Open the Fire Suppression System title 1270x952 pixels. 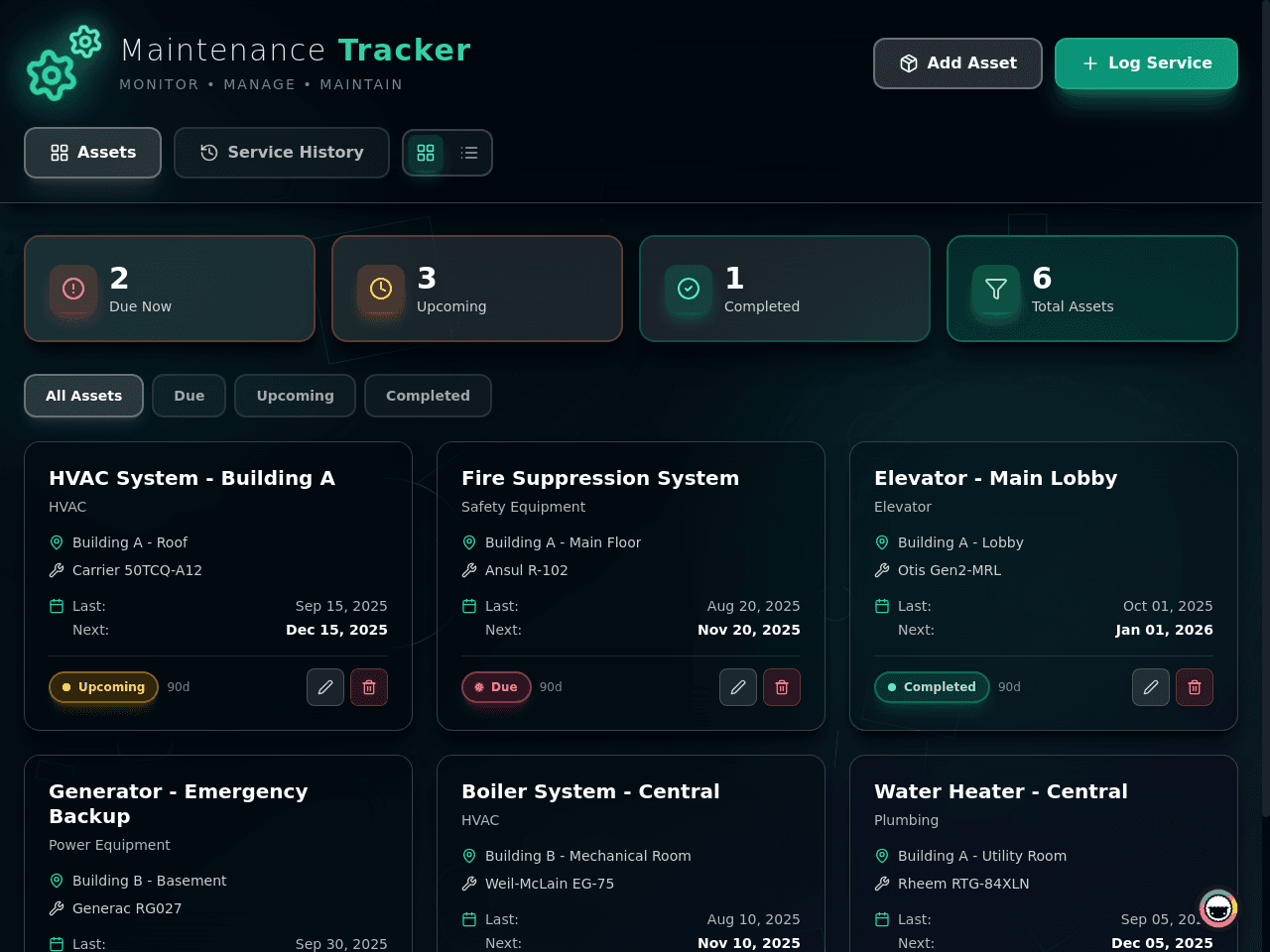click(x=600, y=478)
